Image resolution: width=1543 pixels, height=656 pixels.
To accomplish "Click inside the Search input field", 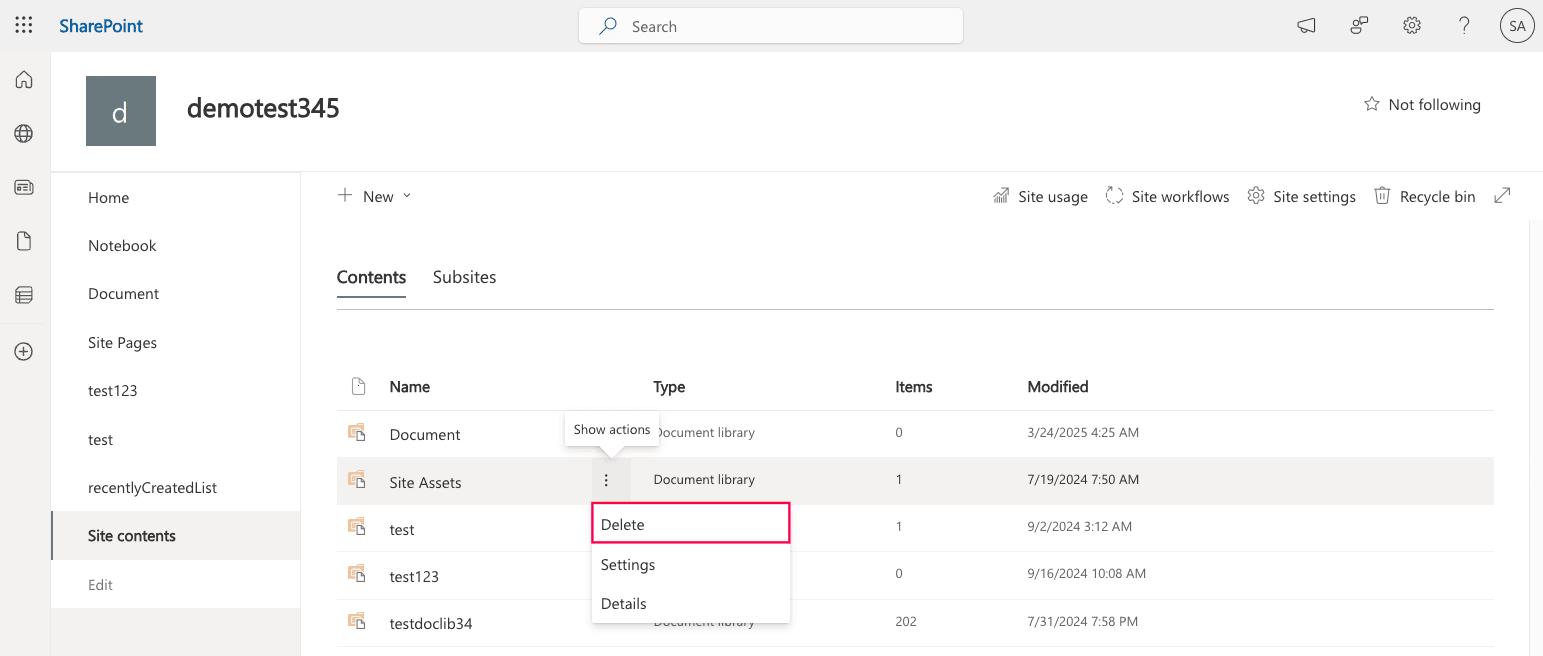I will pos(770,25).
